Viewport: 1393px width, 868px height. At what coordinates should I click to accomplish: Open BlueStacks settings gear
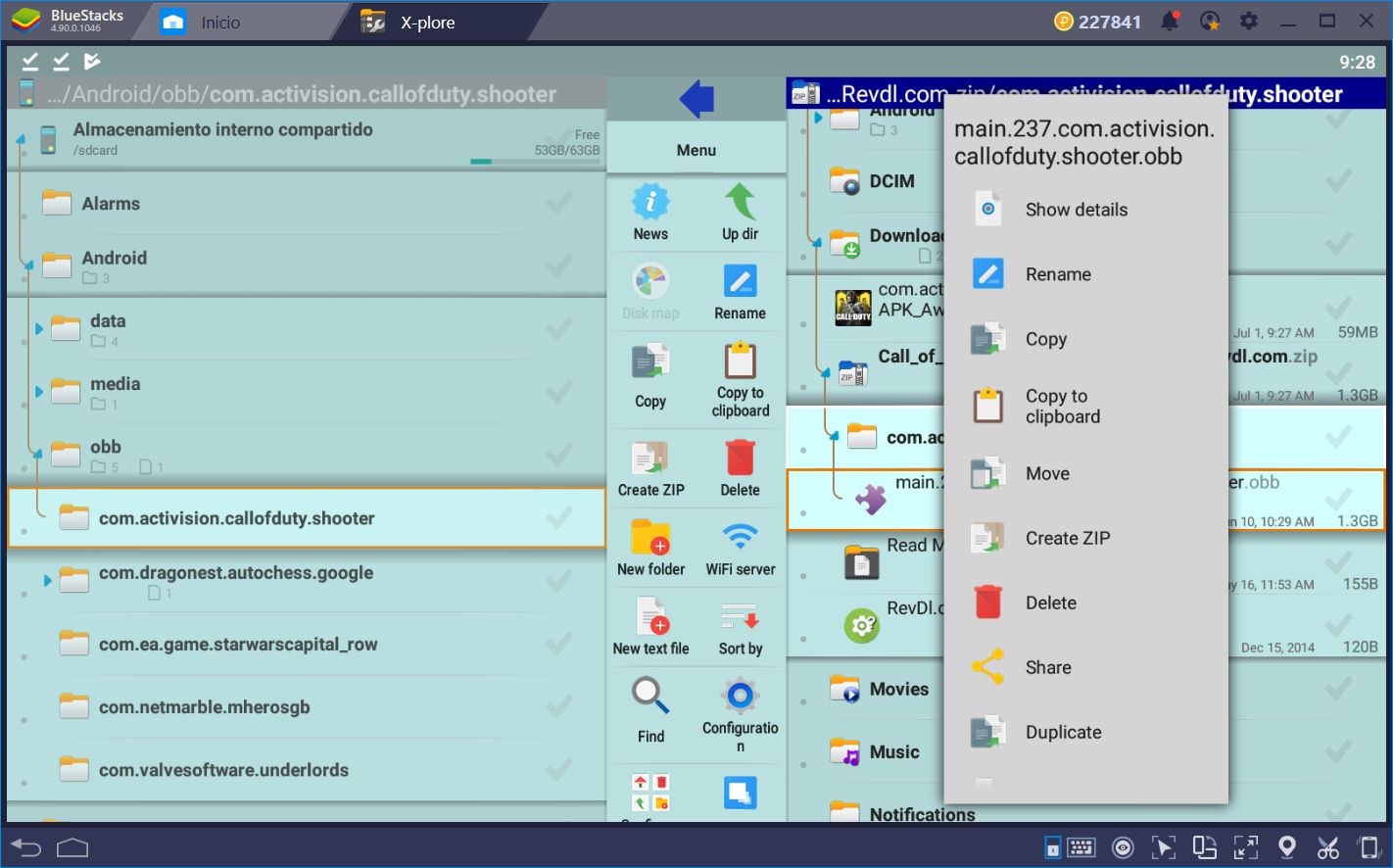click(x=1249, y=22)
